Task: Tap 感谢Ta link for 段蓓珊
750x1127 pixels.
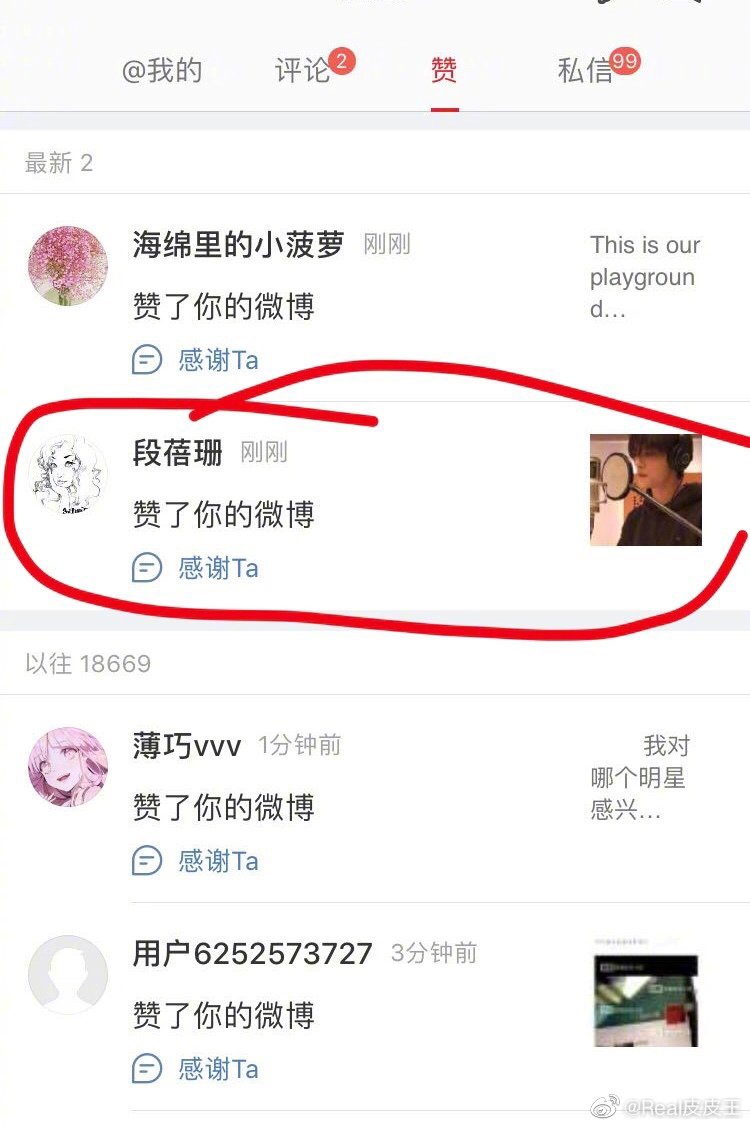Action: pos(218,569)
